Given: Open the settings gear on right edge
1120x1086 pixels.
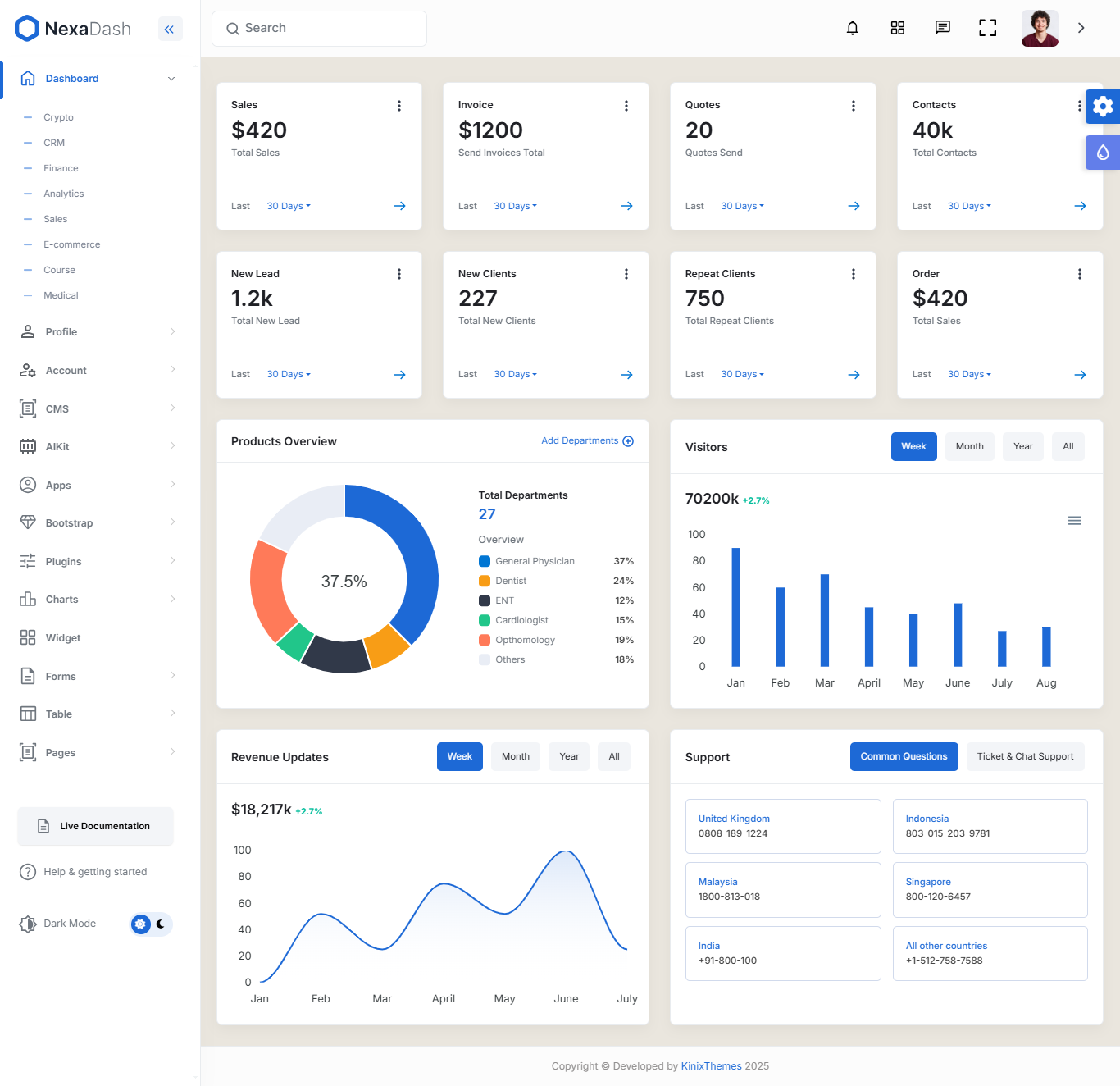Looking at the screenshot, I should coord(1103,107).
